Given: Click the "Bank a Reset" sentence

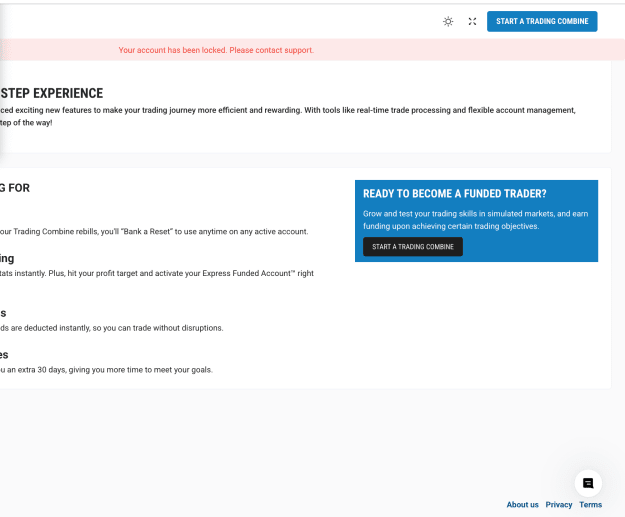Looking at the screenshot, I should [x=154, y=232].
